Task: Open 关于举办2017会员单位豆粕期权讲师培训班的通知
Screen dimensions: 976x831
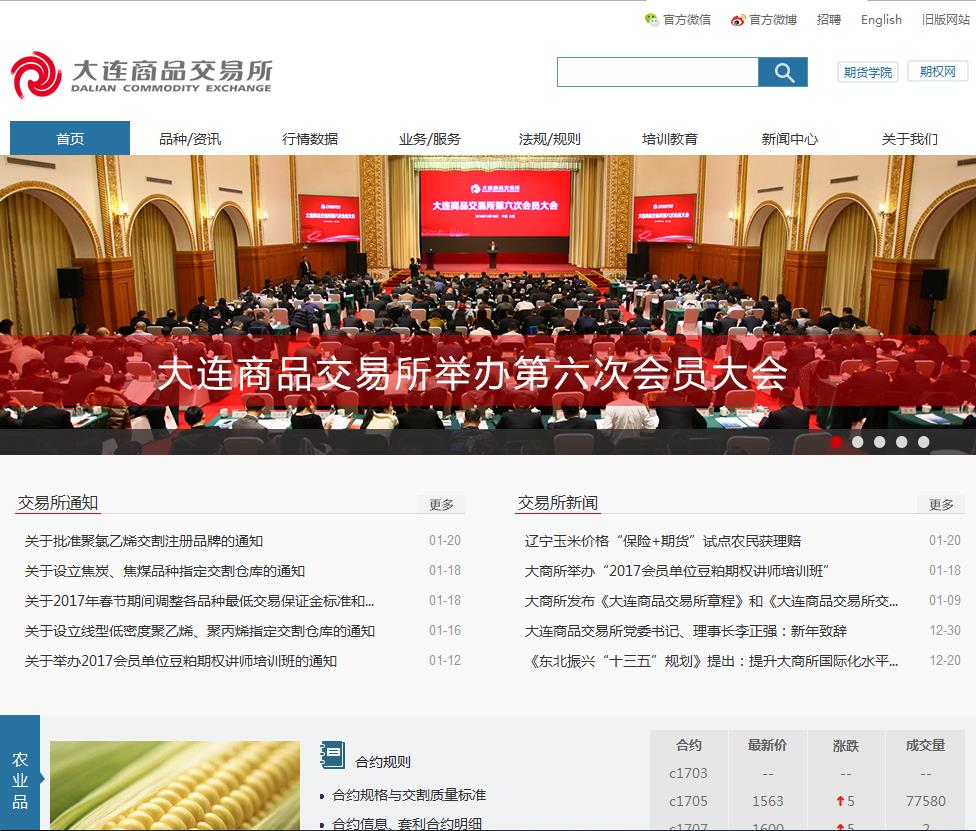Action: [181, 660]
